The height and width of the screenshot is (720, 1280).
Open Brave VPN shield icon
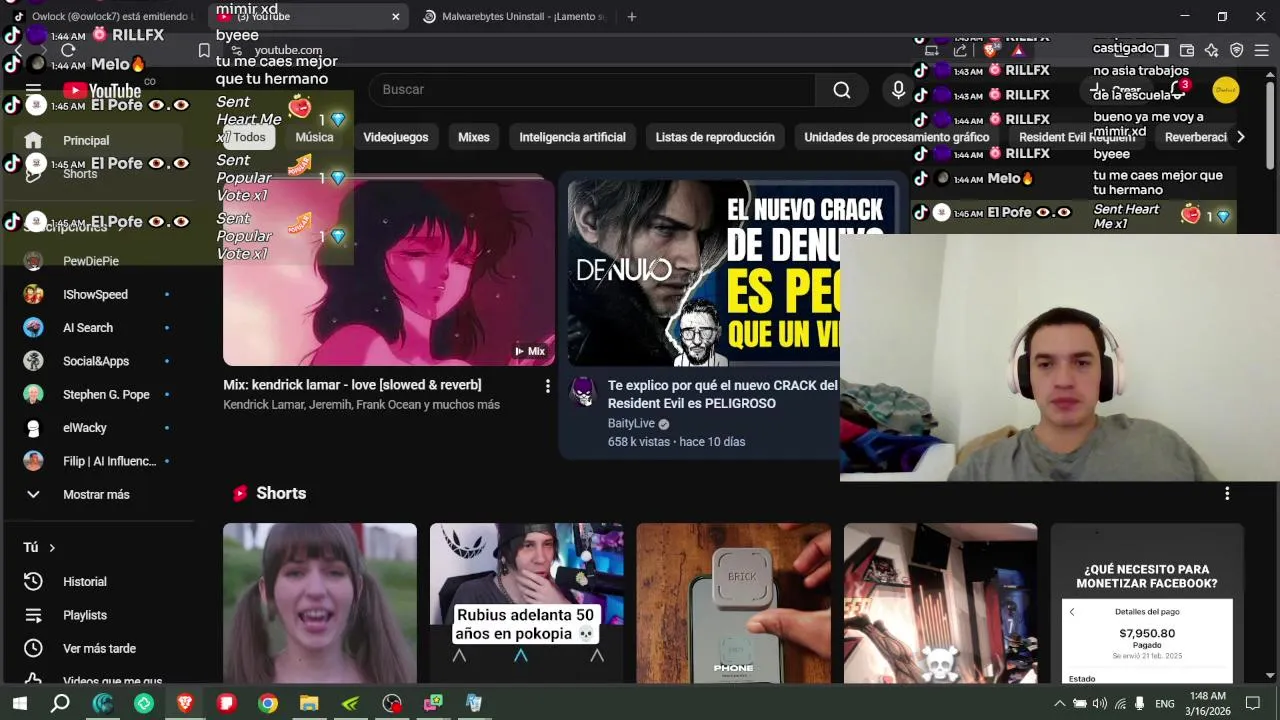pyautogui.click(x=1236, y=50)
